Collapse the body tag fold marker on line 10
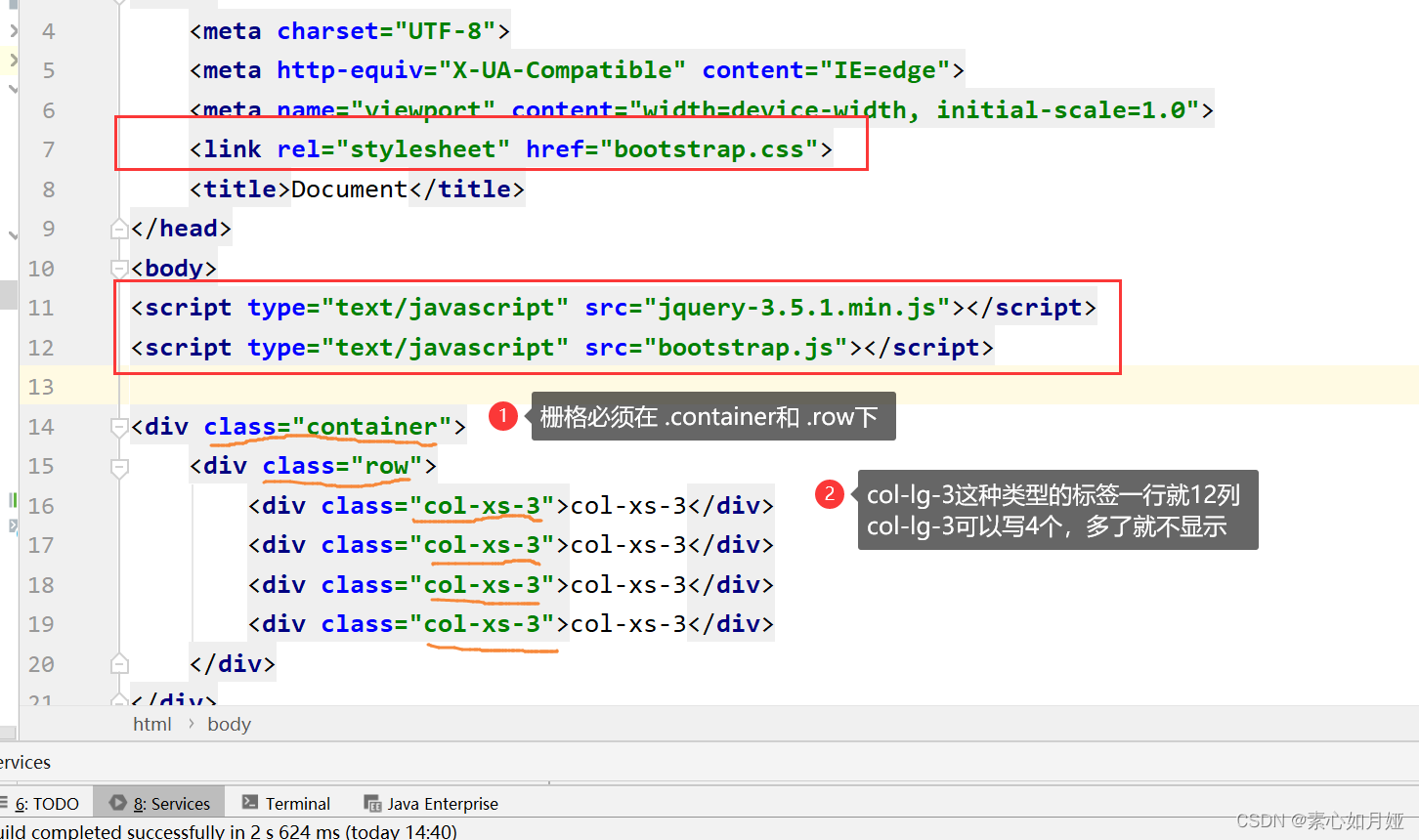 119,268
